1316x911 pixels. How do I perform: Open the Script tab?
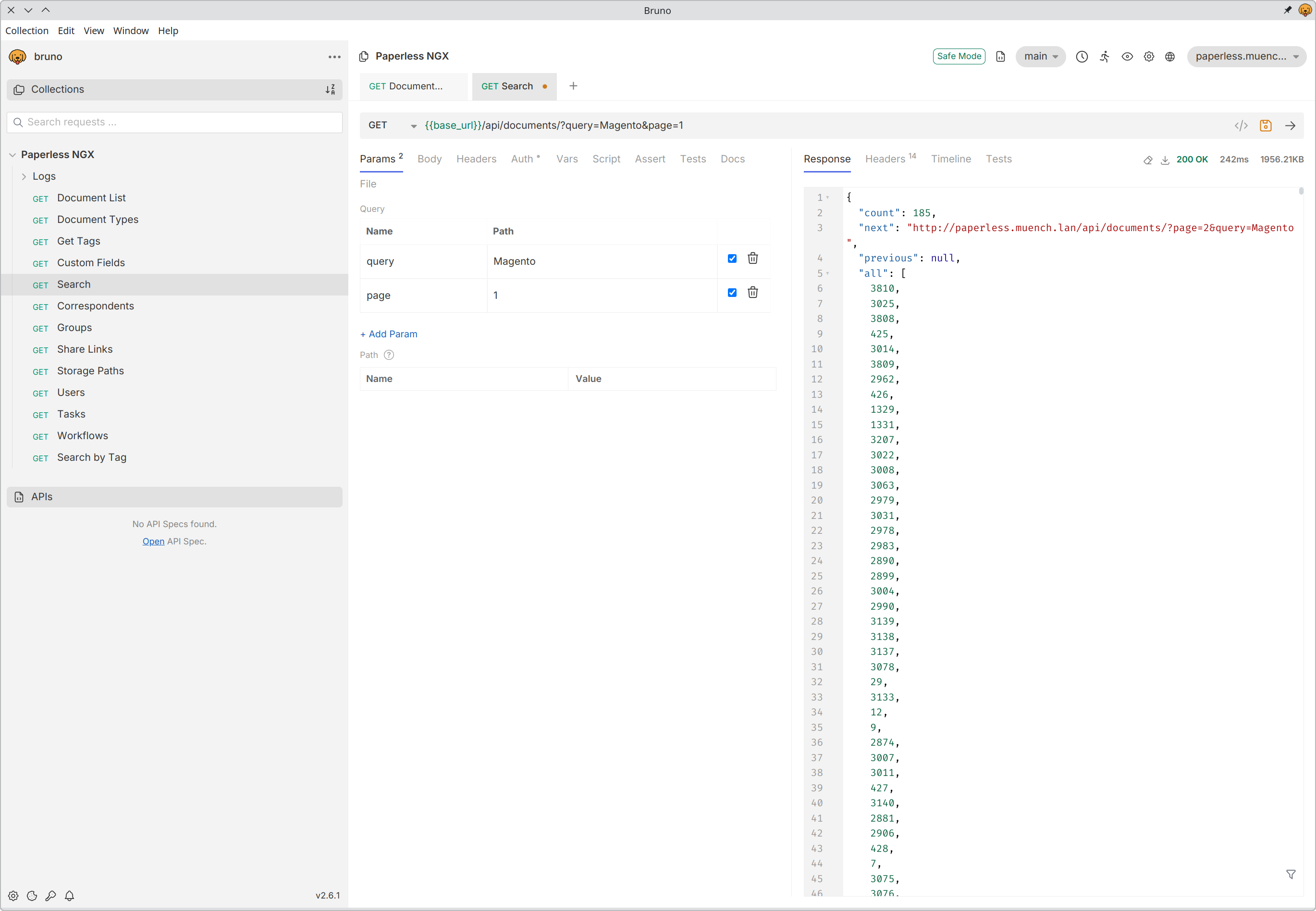pyautogui.click(x=606, y=159)
